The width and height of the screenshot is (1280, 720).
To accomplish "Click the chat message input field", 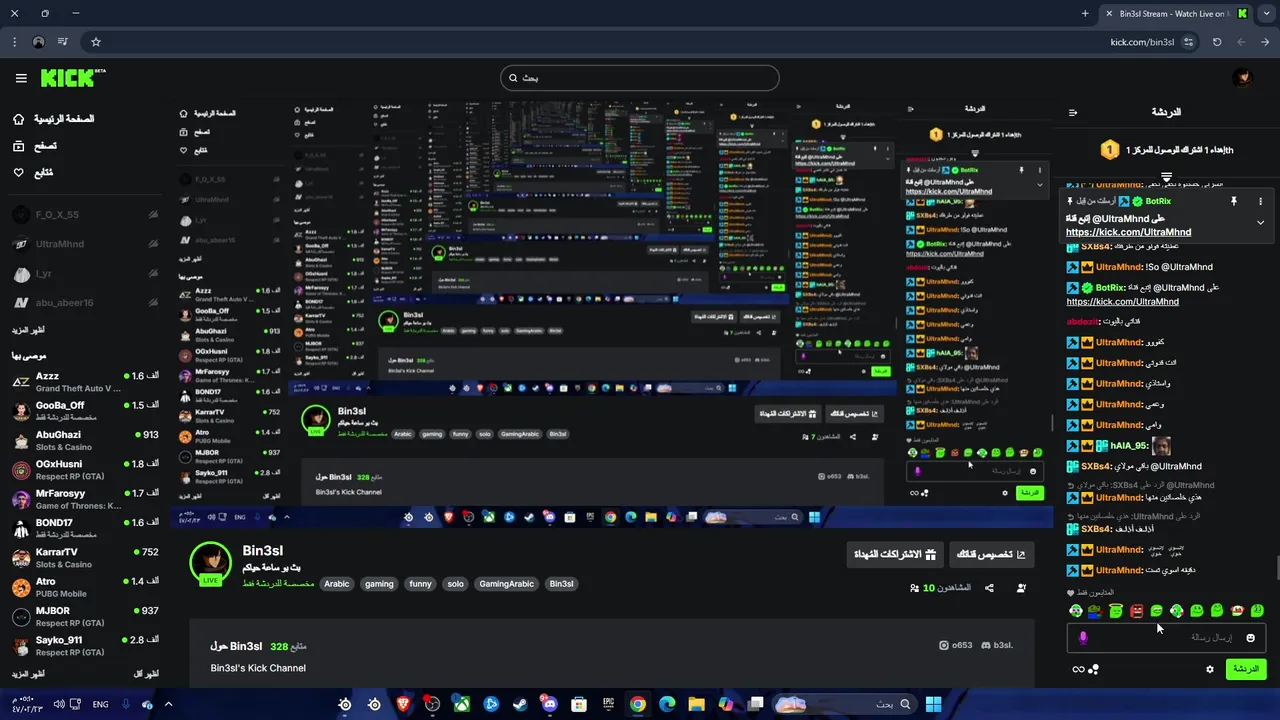I will [1166, 638].
